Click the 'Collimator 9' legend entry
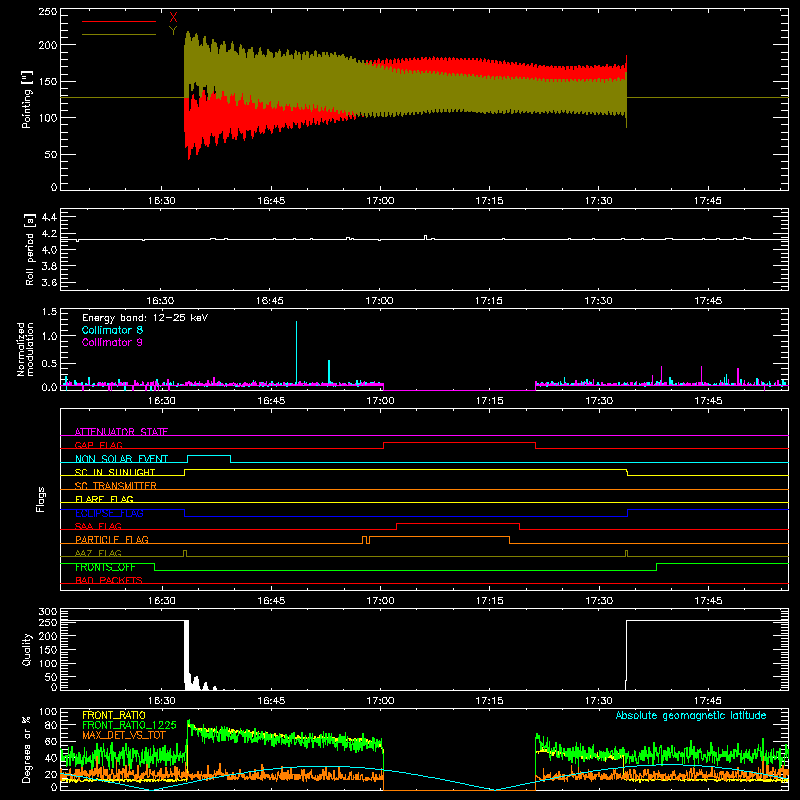Image resolution: width=800 pixels, height=800 pixels. click(112, 342)
